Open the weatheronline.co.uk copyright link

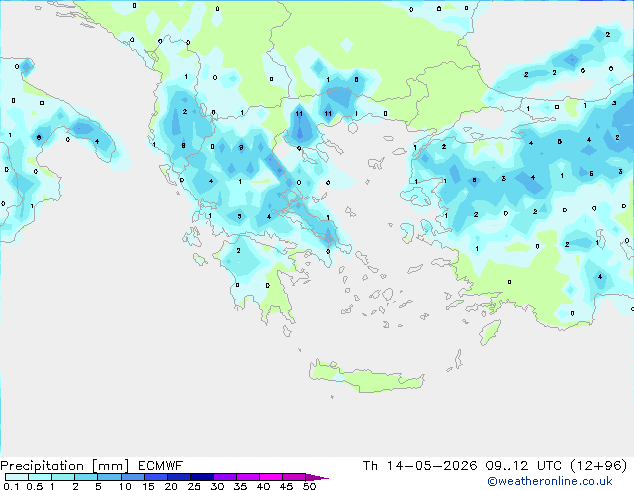click(x=550, y=481)
